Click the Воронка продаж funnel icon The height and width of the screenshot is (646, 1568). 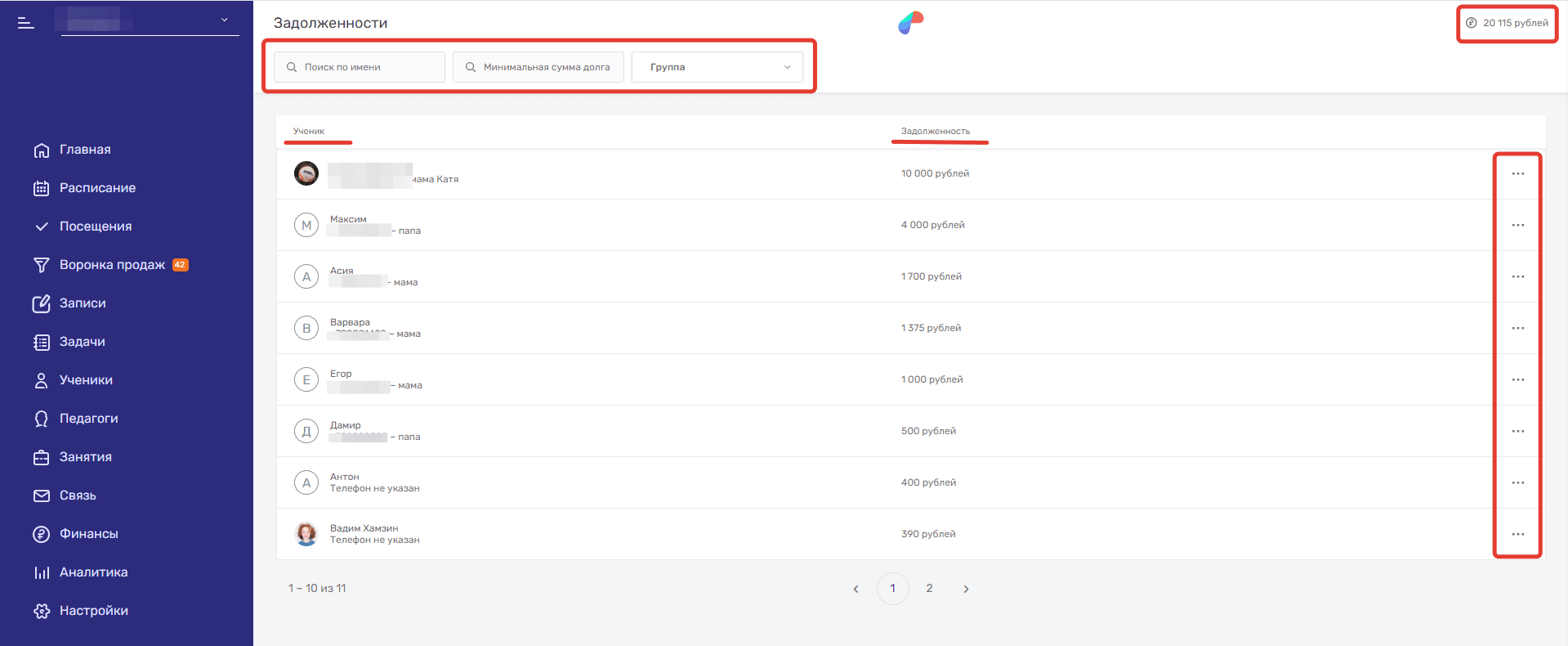tap(42, 265)
